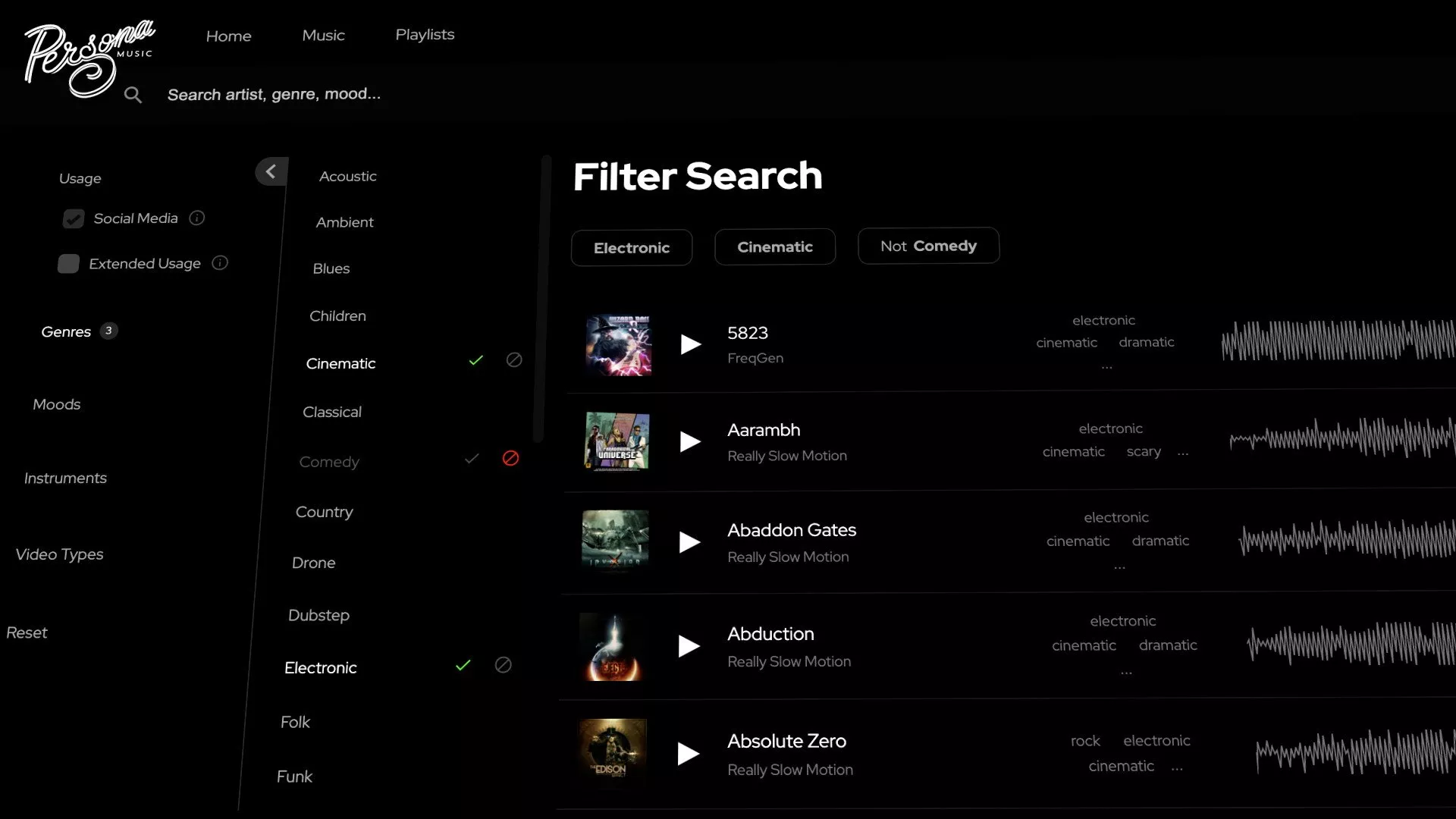The height and width of the screenshot is (819, 1456).
Task: Click red exclude icon for Comedy
Action: (x=510, y=458)
